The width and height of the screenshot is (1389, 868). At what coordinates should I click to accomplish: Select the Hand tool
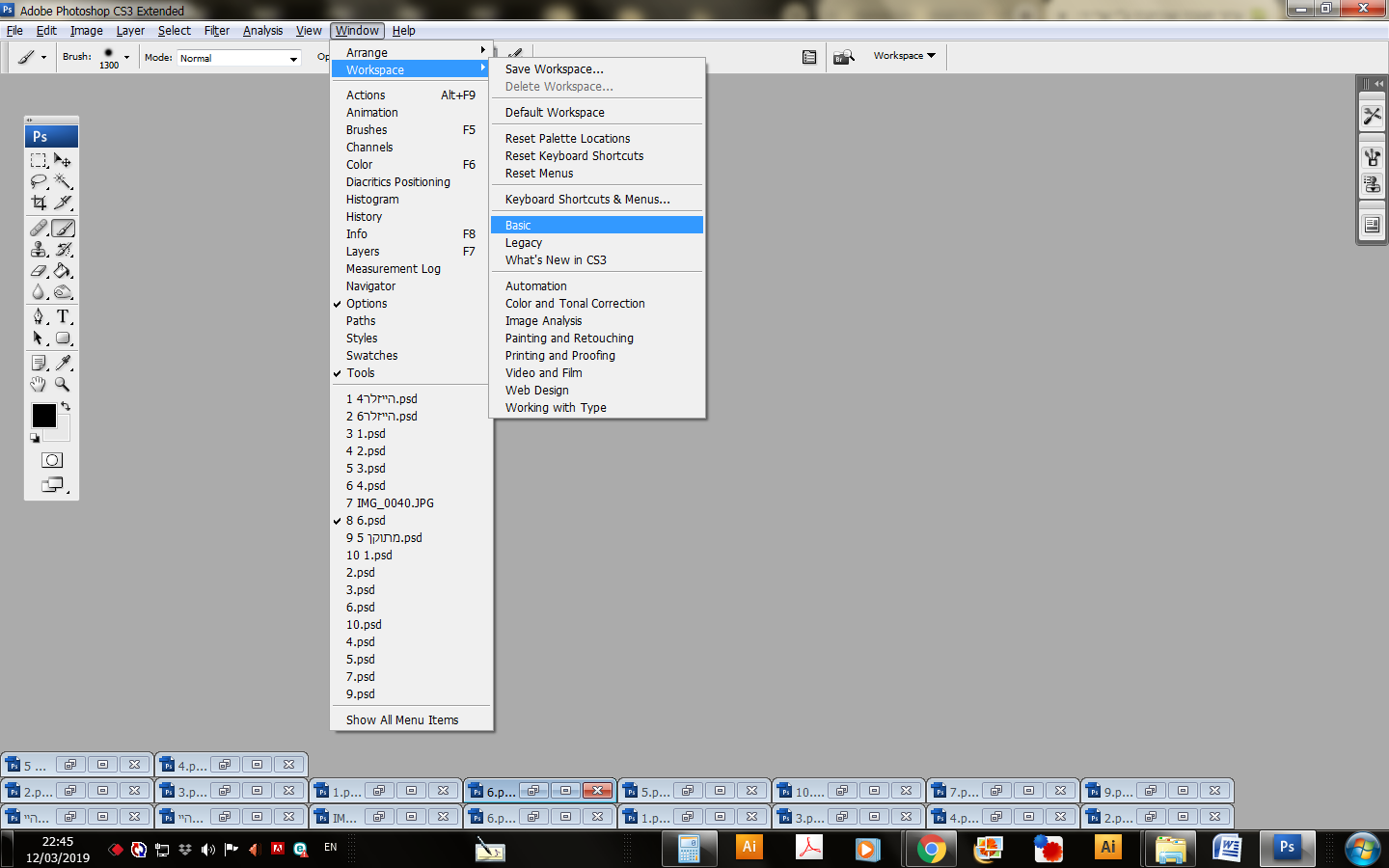[39, 384]
